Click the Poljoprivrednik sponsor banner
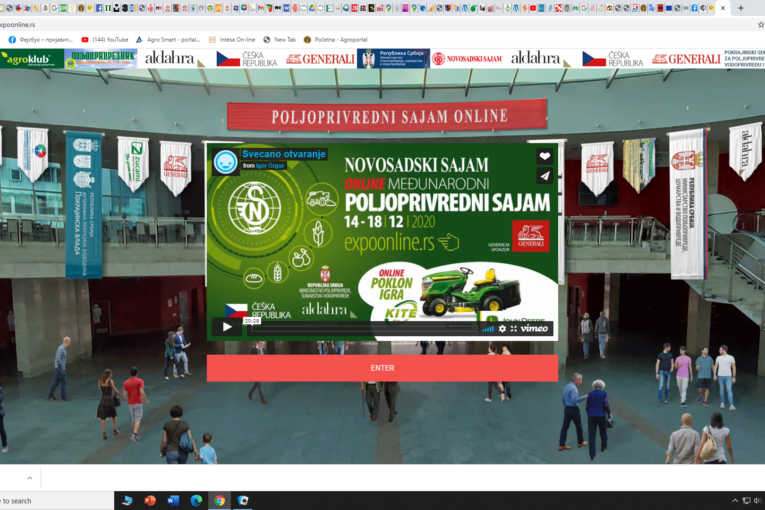Viewport: 765px width, 510px height. tap(101, 59)
